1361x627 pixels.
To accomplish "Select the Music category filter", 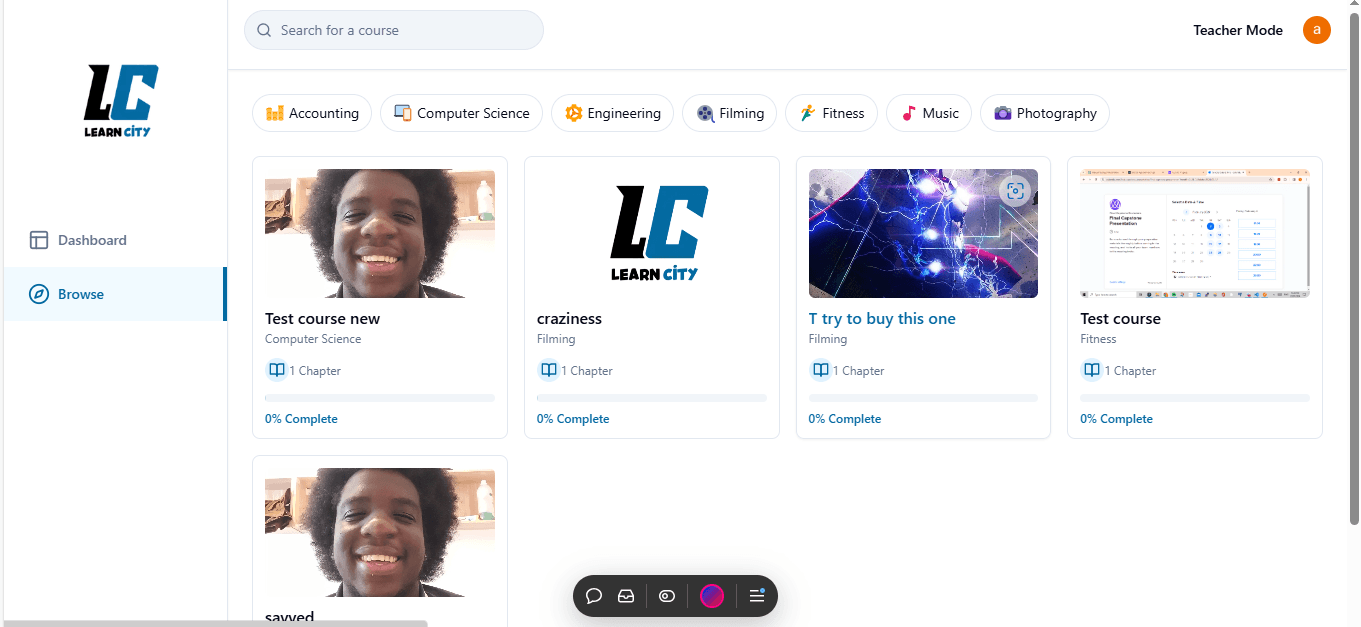I will [x=929, y=114].
